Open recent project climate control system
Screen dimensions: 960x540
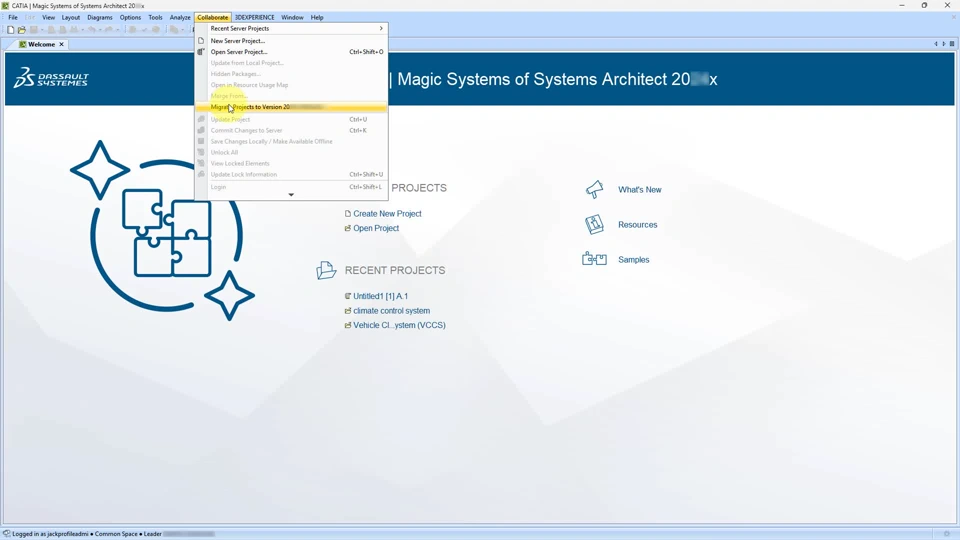pyautogui.click(x=391, y=310)
